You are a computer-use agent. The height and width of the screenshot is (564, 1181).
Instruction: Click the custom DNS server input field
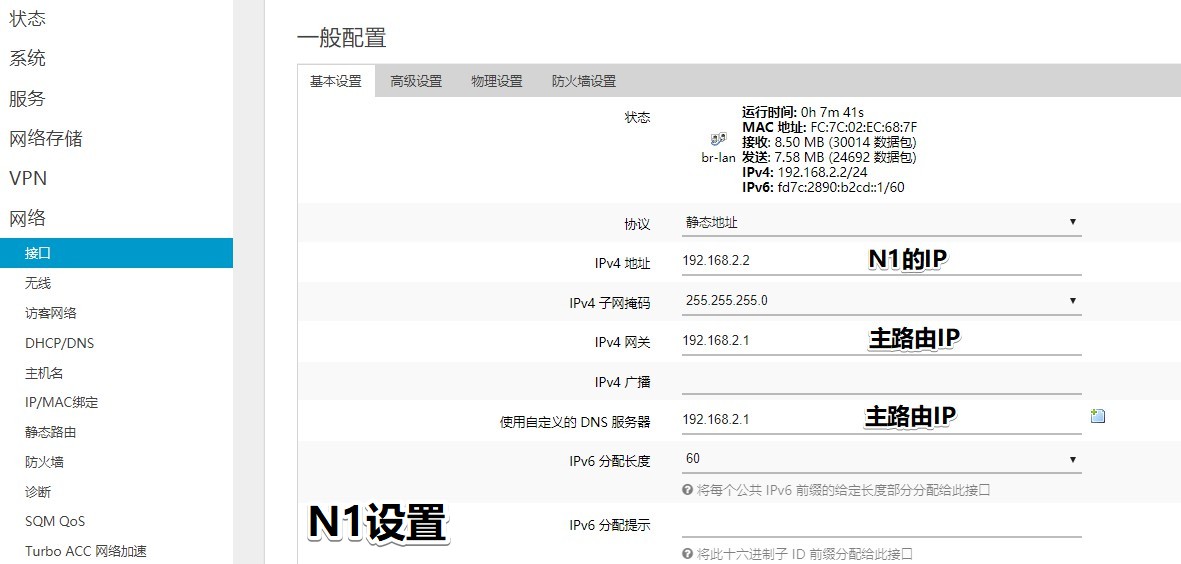point(881,419)
